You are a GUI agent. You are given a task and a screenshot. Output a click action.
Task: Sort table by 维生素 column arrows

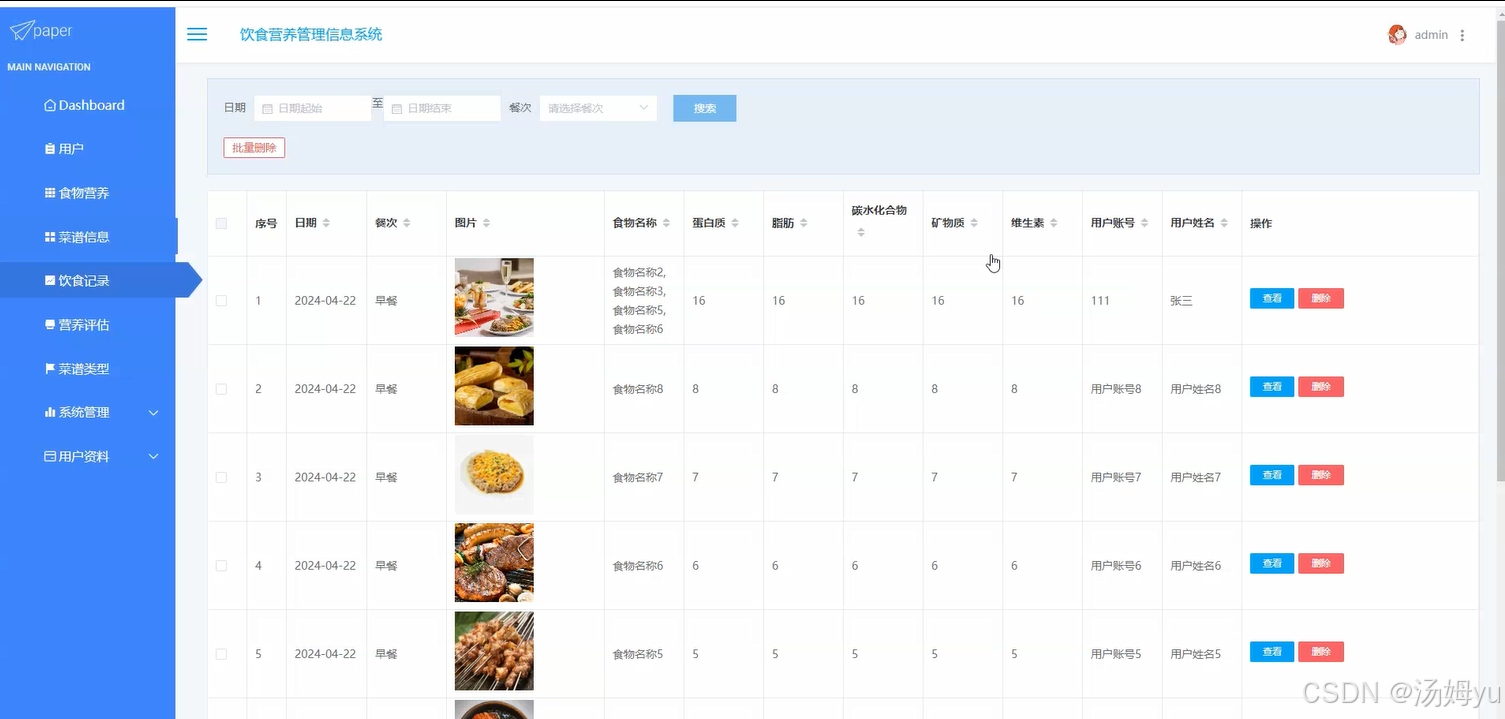pyautogui.click(x=1054, y=223)
